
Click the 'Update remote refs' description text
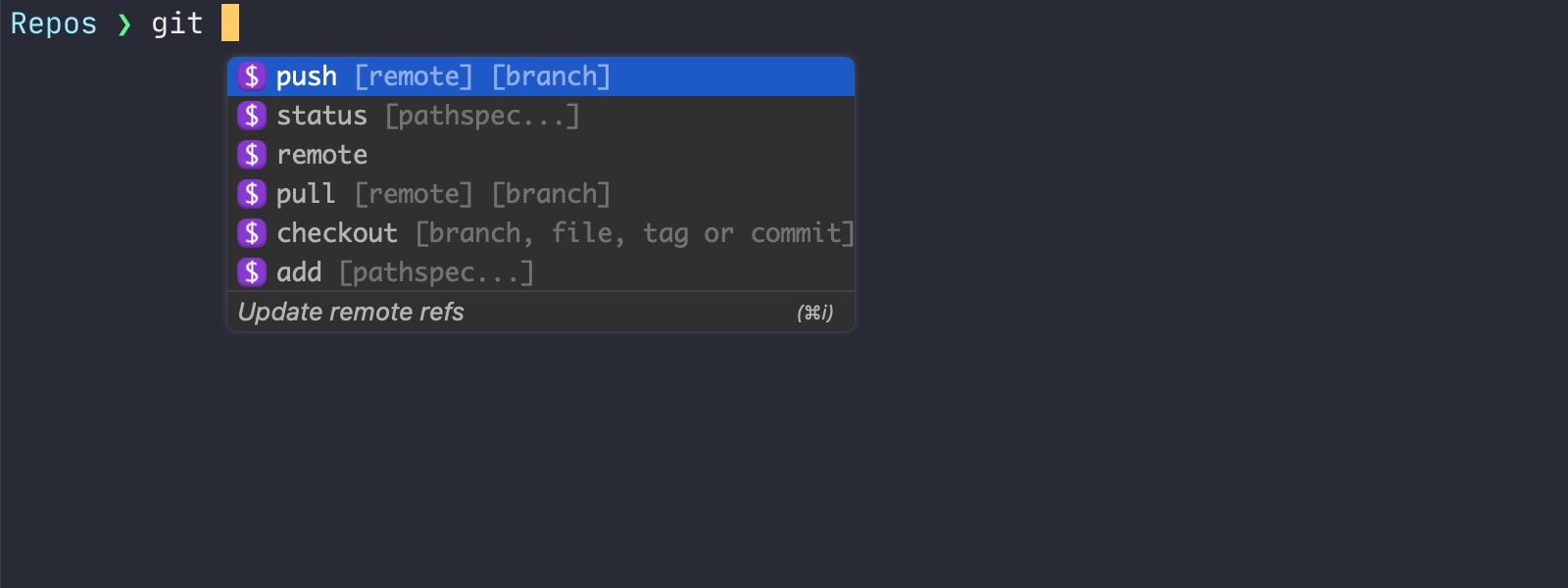tap(351, 313)
